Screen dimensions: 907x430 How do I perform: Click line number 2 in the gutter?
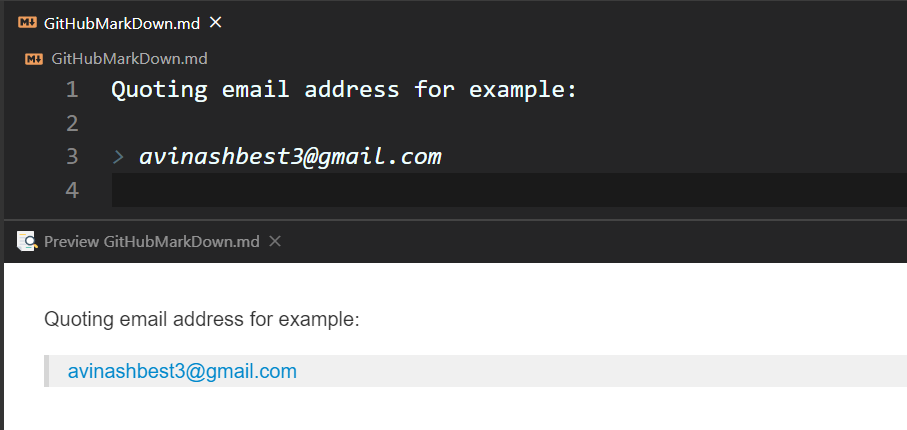point(72,123)
